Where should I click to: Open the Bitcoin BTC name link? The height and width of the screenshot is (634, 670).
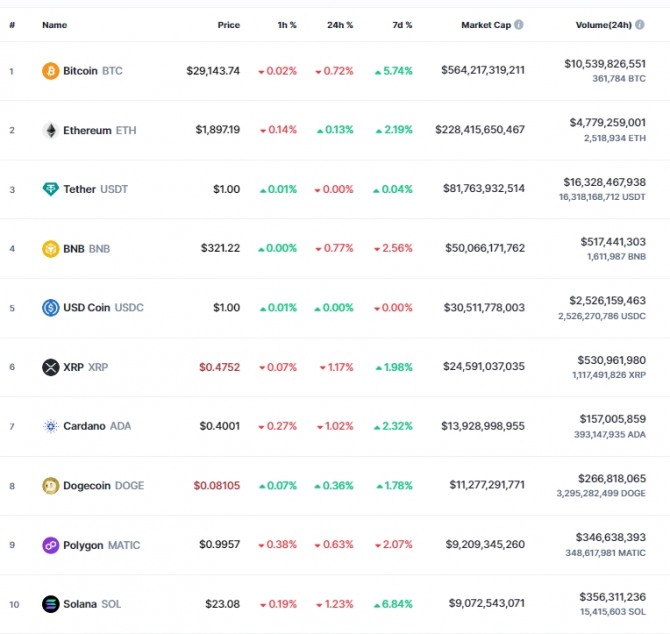point(93,71)
